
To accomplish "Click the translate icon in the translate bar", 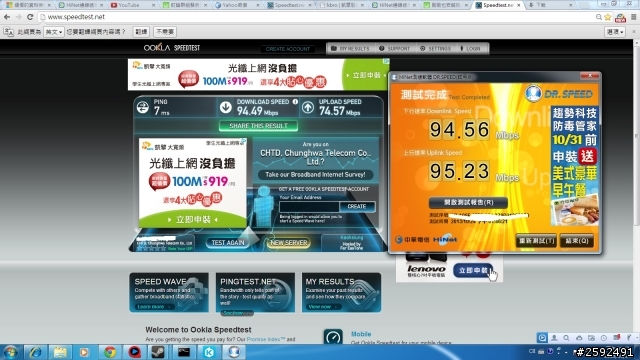I will click(9, 32).
